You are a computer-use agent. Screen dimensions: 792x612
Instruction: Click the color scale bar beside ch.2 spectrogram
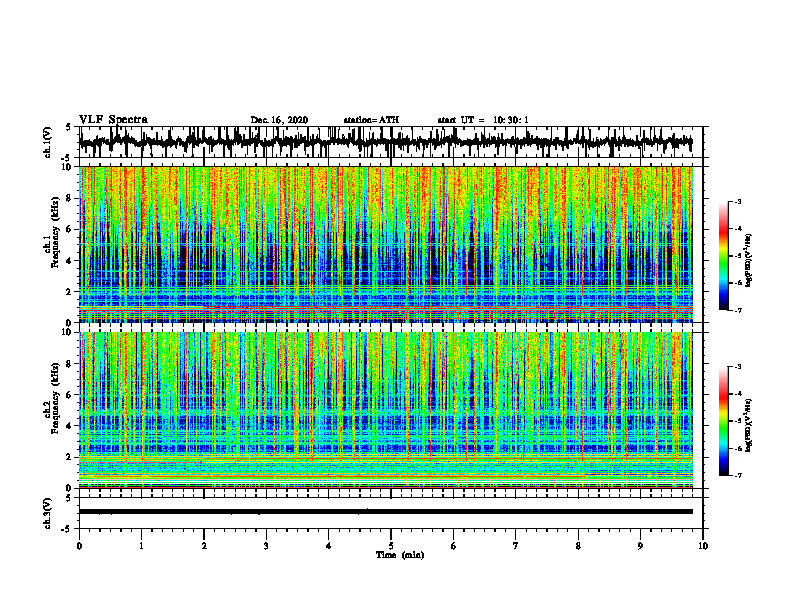(x=723, y=421)
